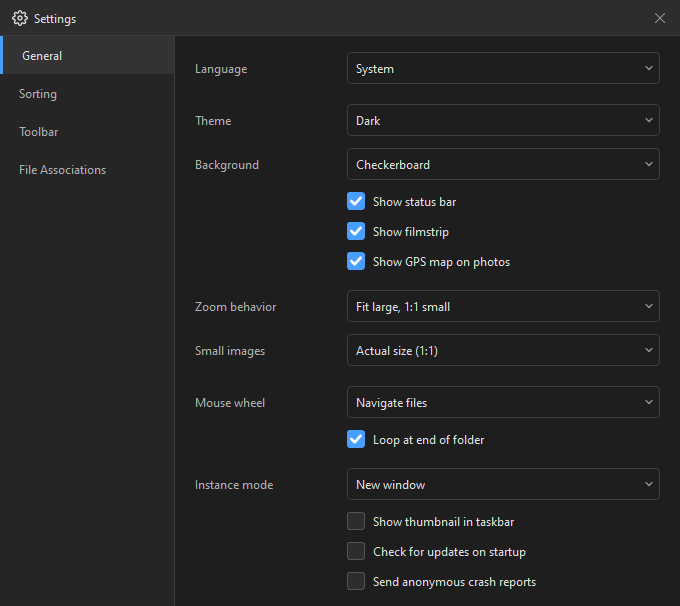
Task: Close the Settings window
Action: click(x=660, y=18)
